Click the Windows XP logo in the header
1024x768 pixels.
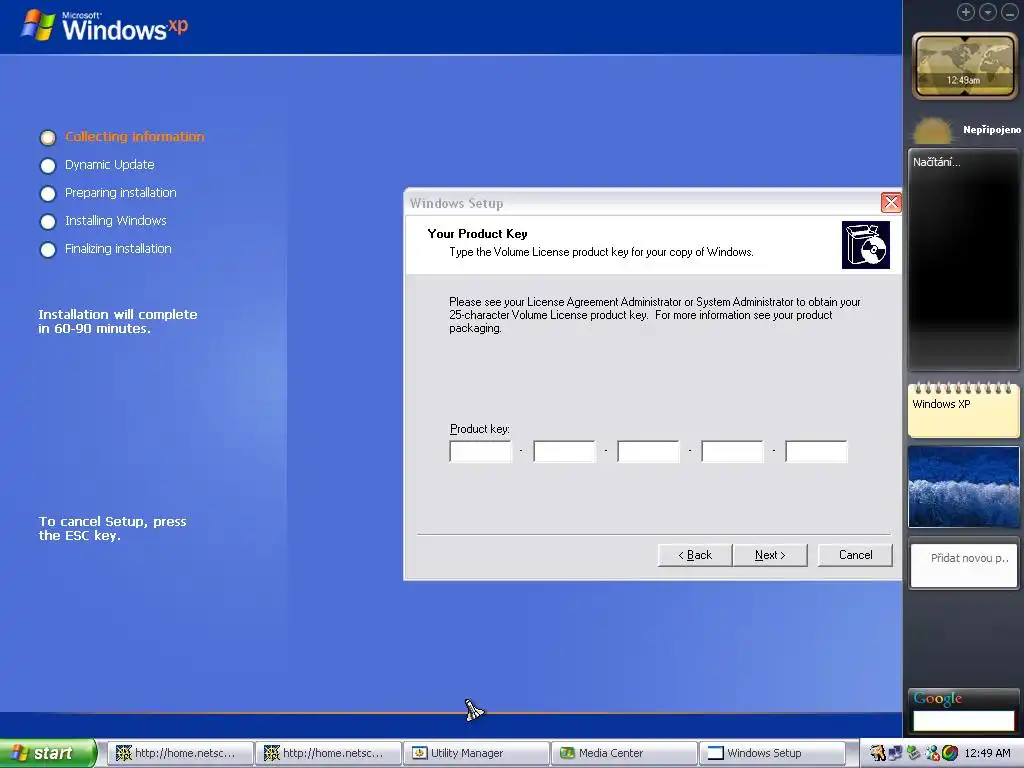click(104, 26)
